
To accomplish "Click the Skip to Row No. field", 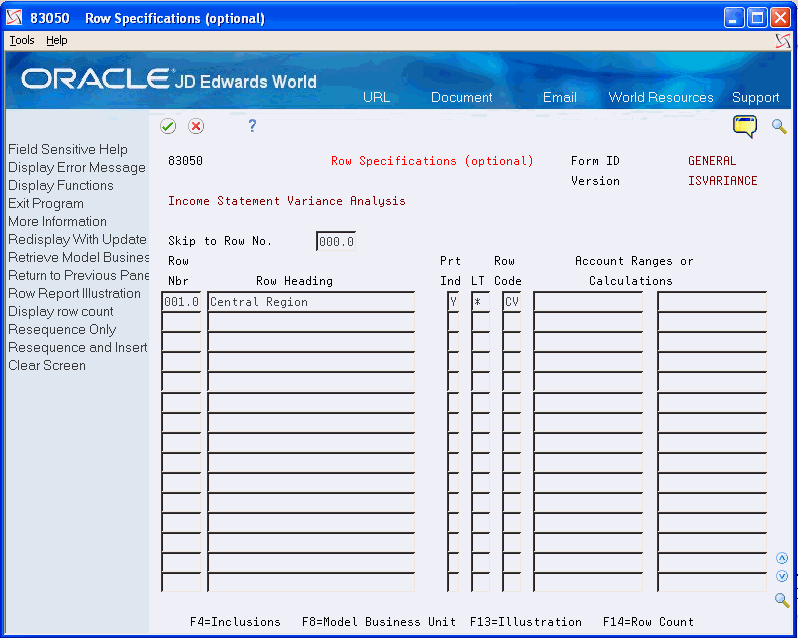I will 336,241.
